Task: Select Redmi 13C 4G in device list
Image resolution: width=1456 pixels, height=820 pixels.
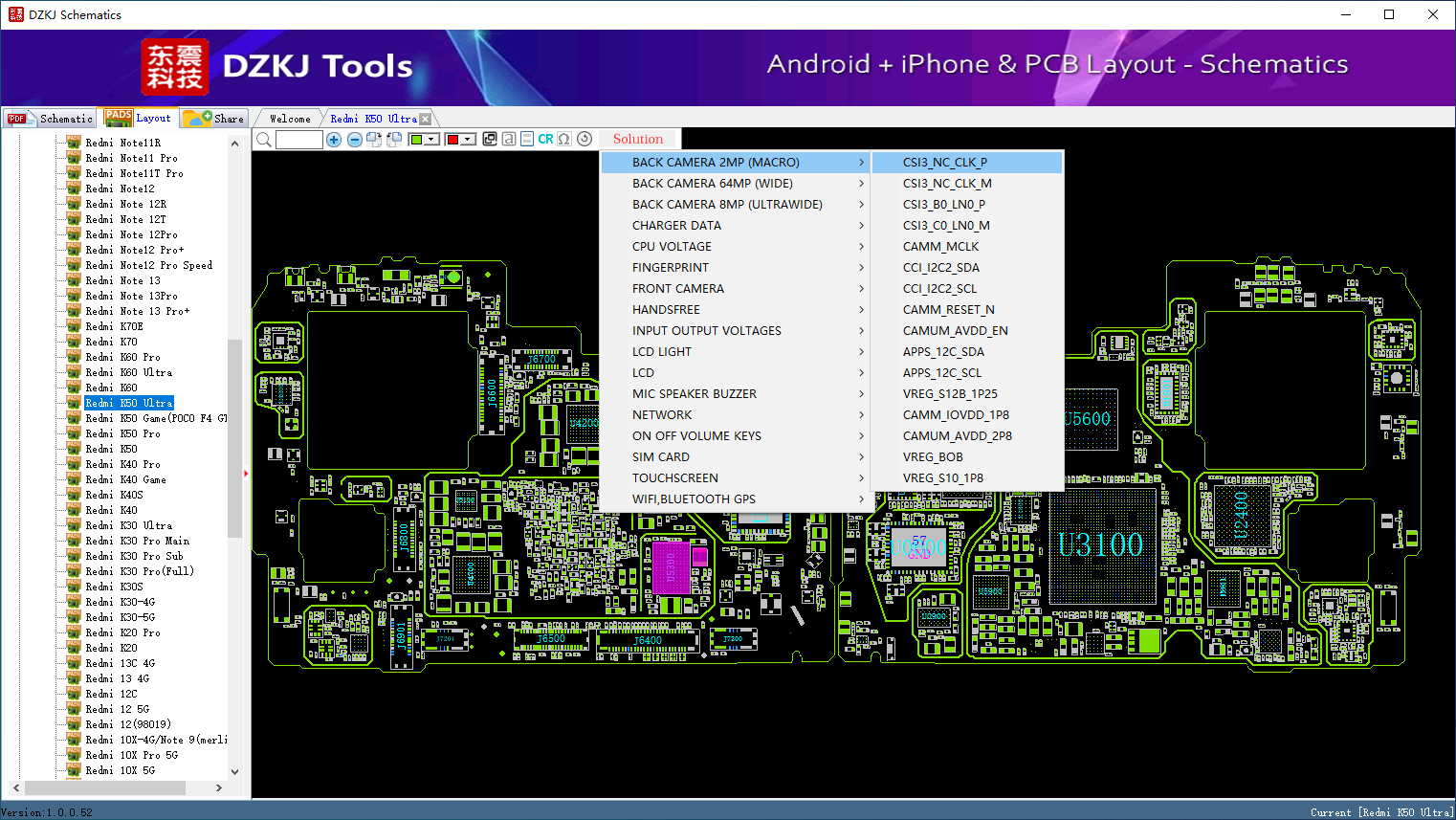Action: click(x=121, y=663)
